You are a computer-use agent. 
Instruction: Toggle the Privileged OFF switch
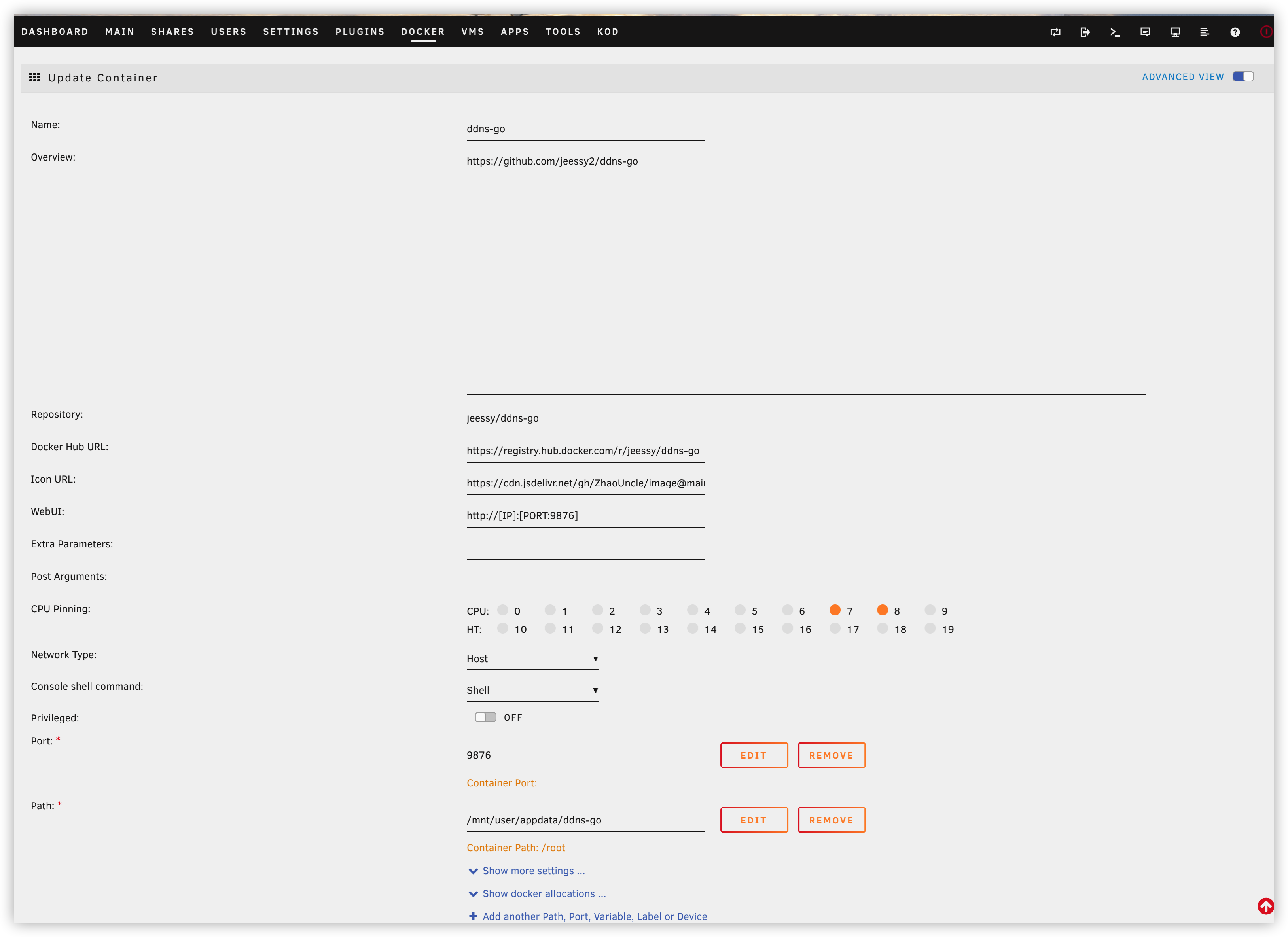(x=485, y=717)
